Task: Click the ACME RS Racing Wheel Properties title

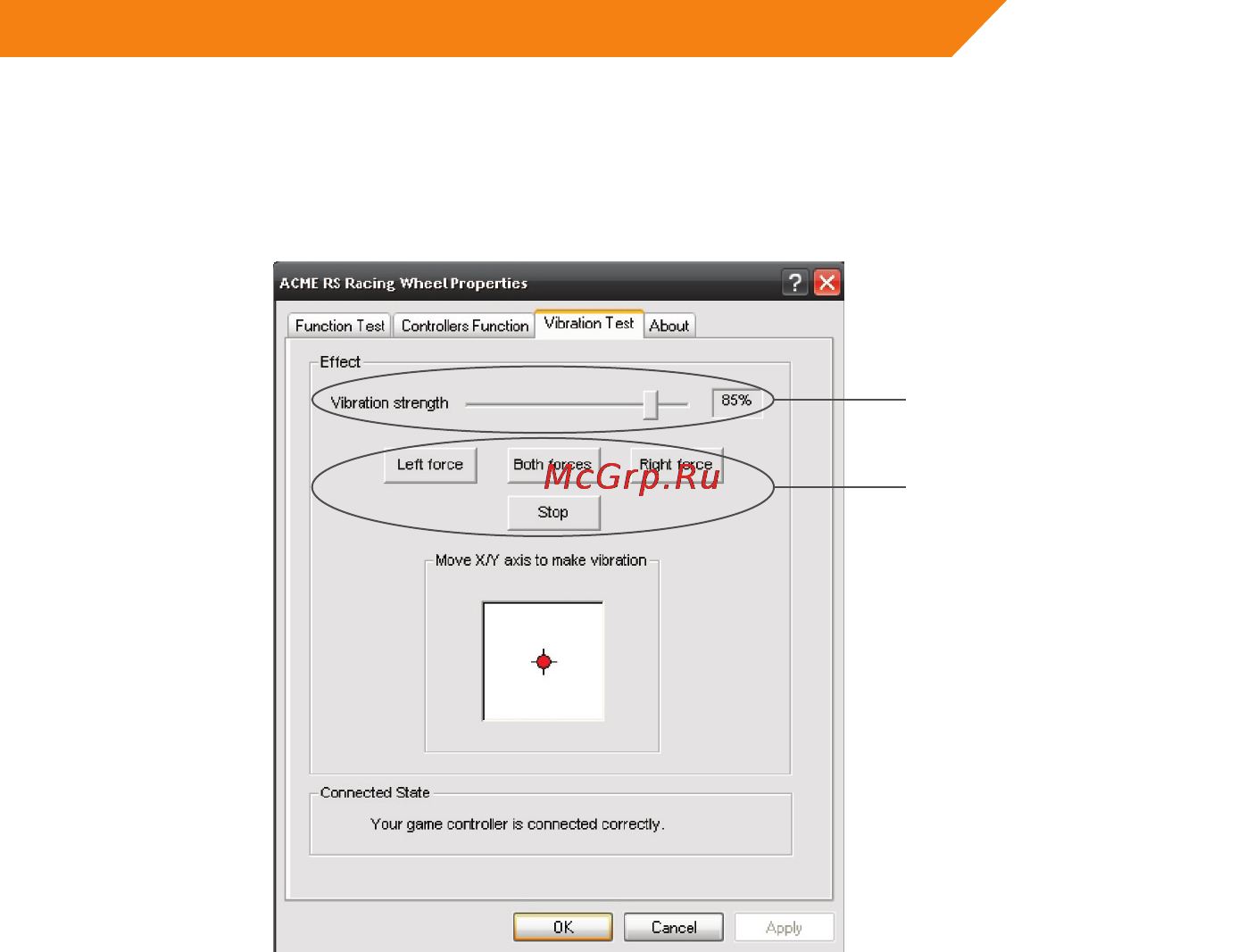Action: click(403, 283)
